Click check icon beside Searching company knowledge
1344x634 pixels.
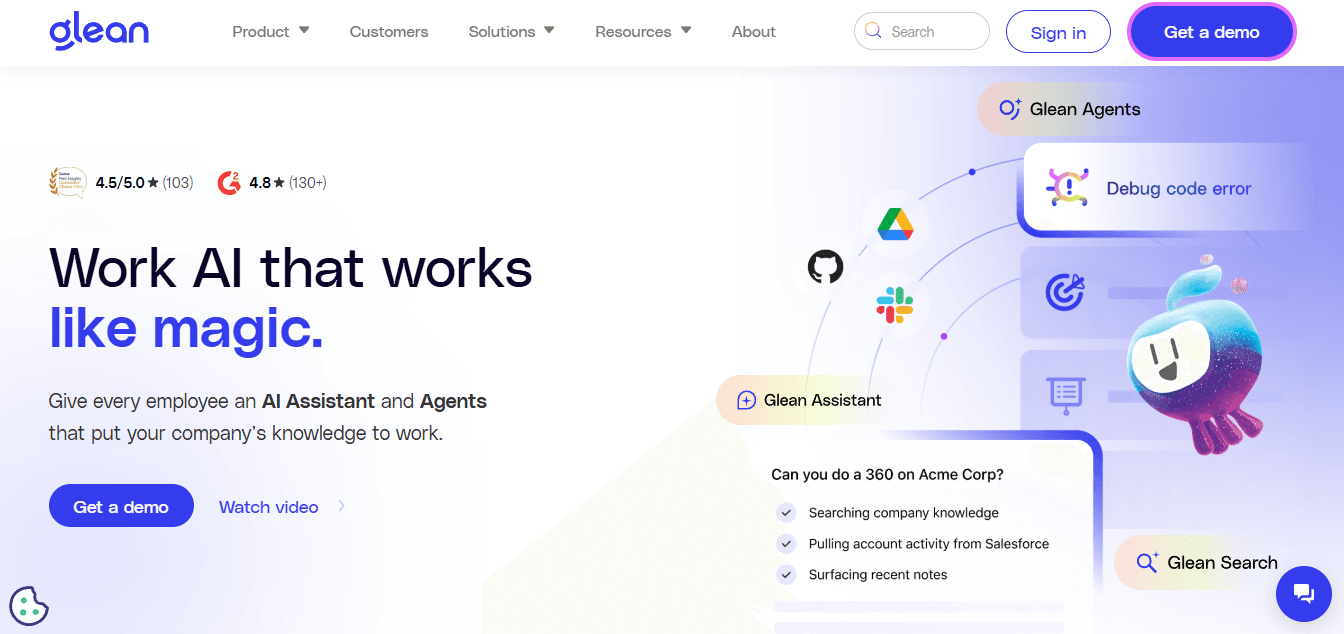point(786,512)
